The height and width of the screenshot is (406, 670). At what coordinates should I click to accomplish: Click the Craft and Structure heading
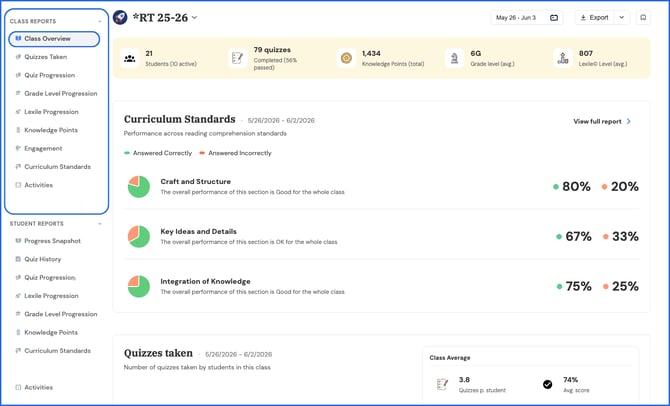tap(195, 182)
